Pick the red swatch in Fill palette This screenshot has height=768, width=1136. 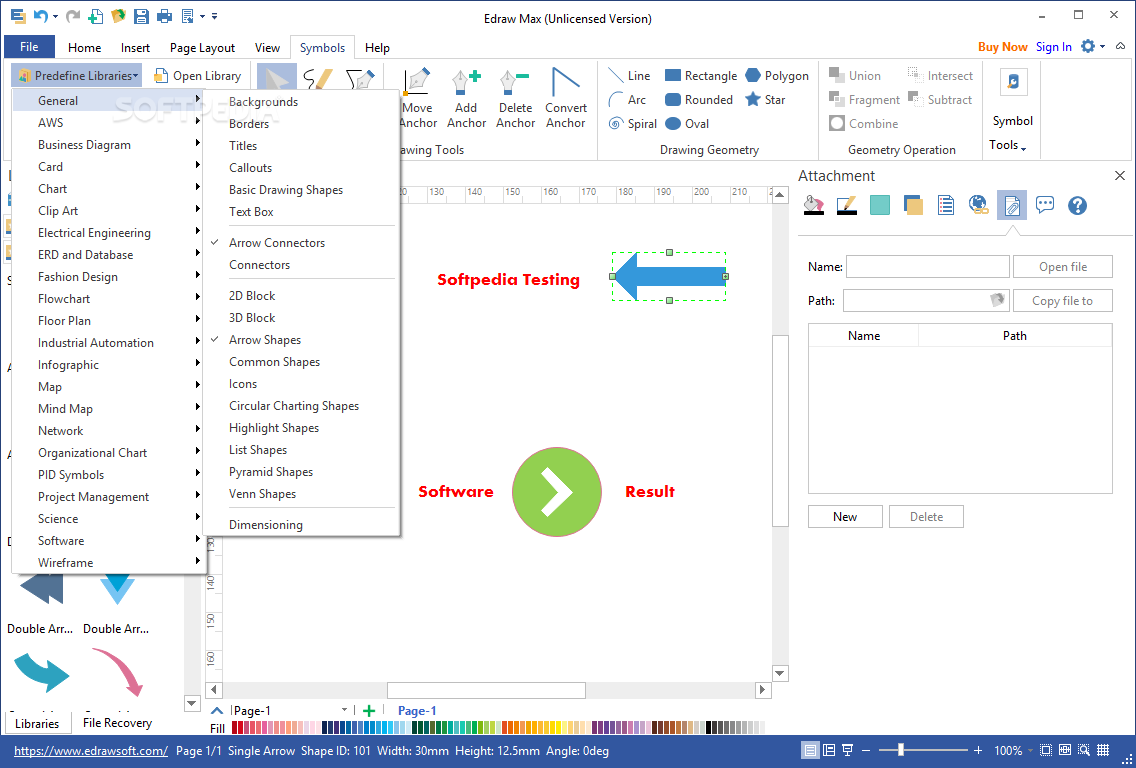click(x=242, y=727)
